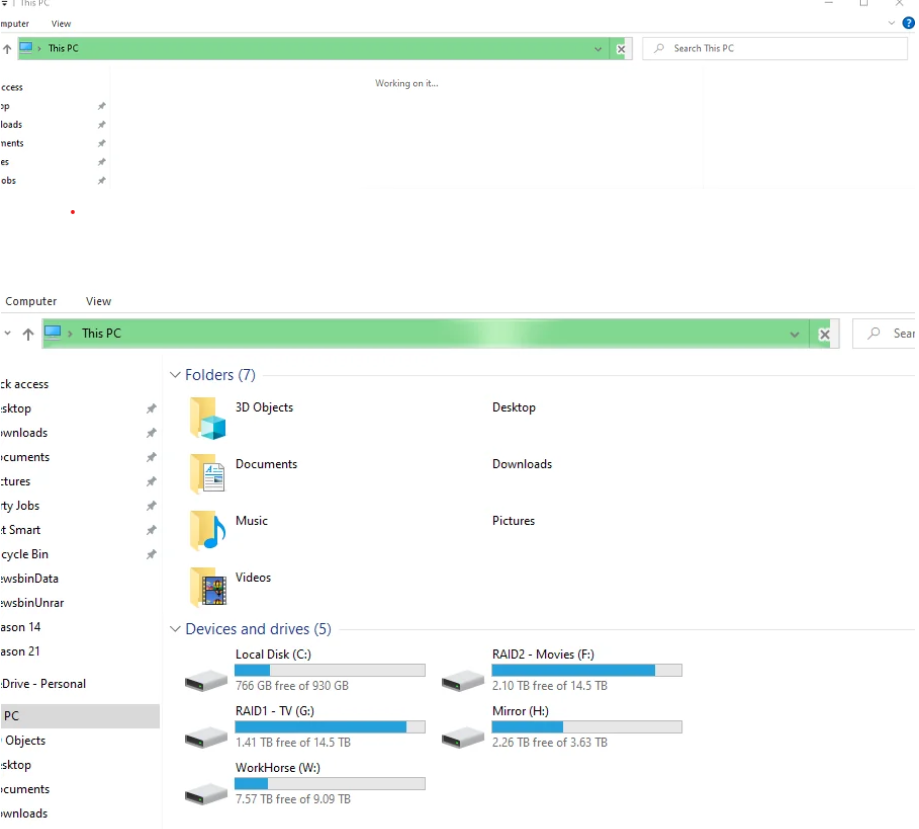Click RAID2 - Movies (F:) usage bar
Screen dimensions: 919x829
tap(587, 670)
